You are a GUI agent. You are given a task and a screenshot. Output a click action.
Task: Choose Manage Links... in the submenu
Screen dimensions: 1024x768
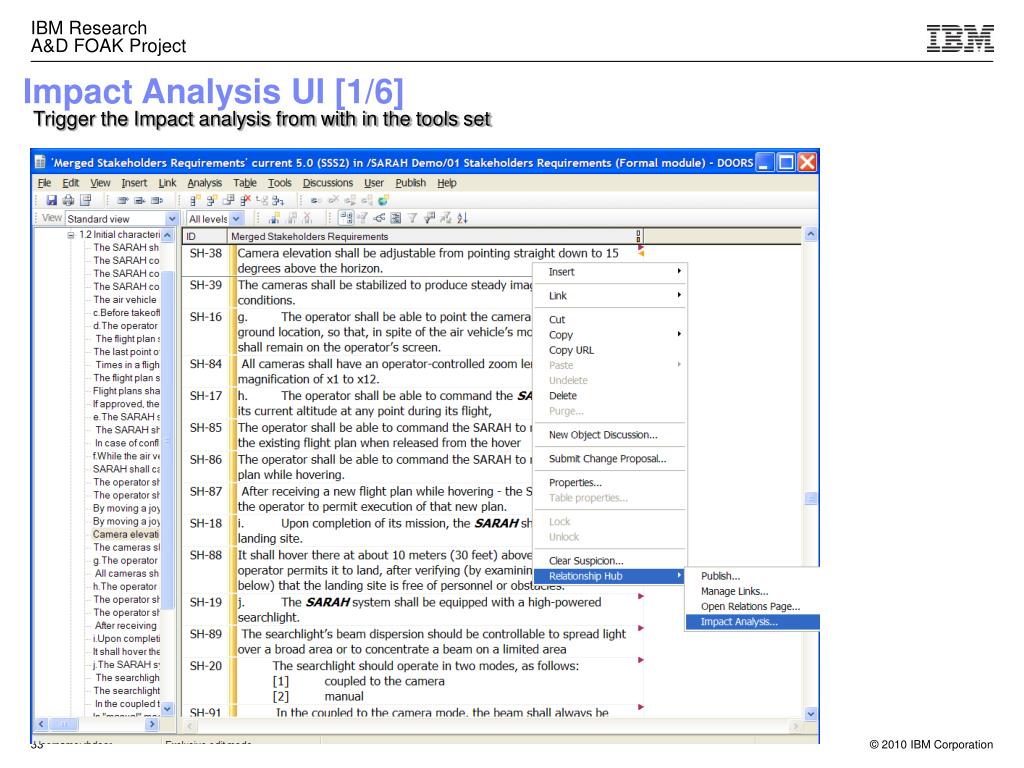(752, 591)
